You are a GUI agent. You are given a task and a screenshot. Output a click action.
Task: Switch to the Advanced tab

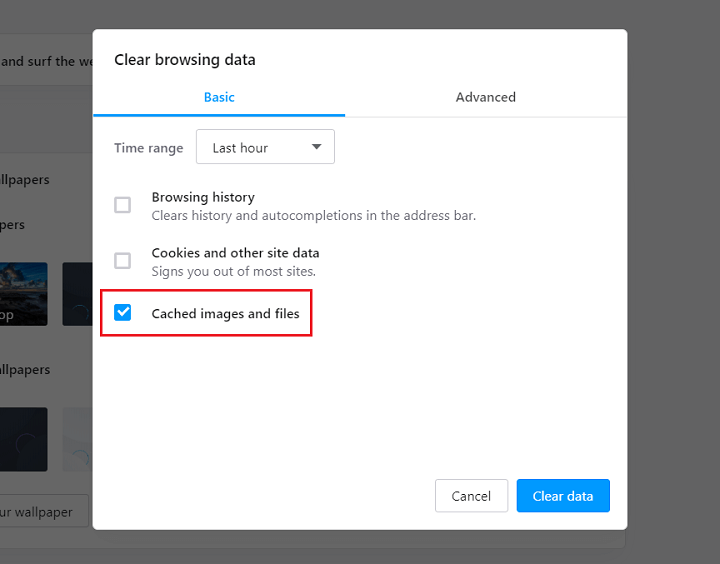click(486, 97)
